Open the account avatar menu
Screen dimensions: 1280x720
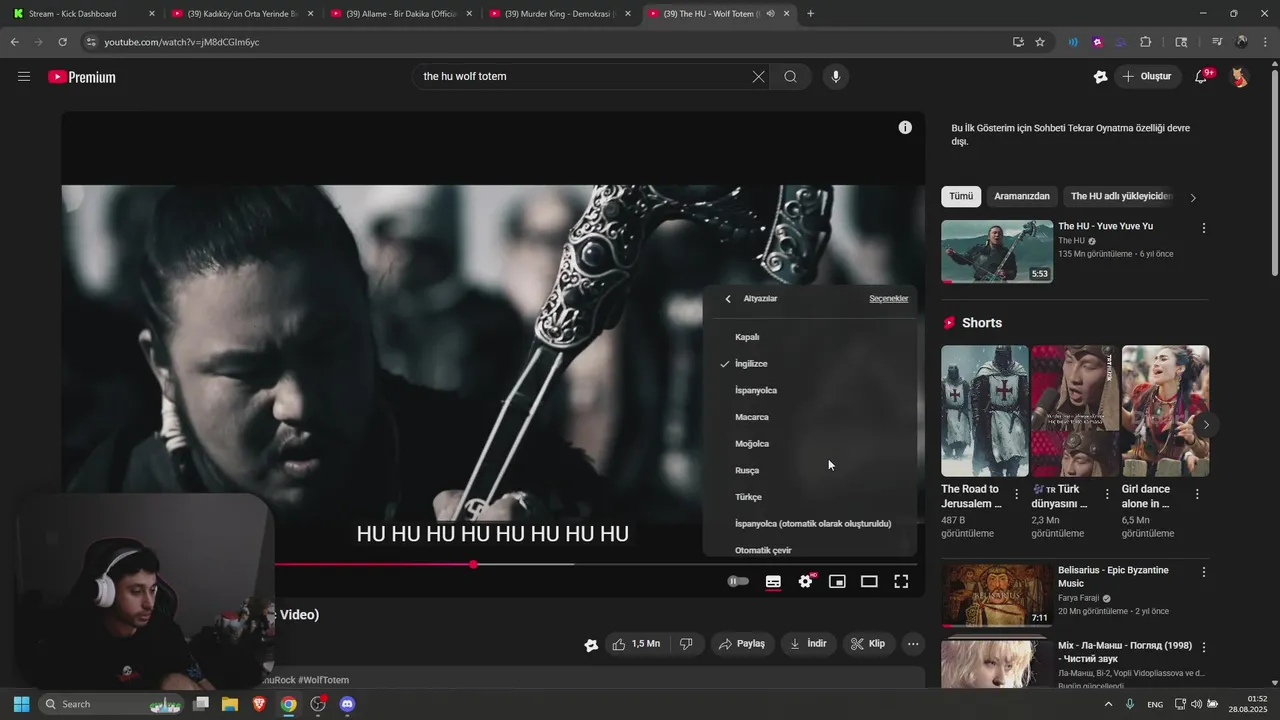(1239, 77)
